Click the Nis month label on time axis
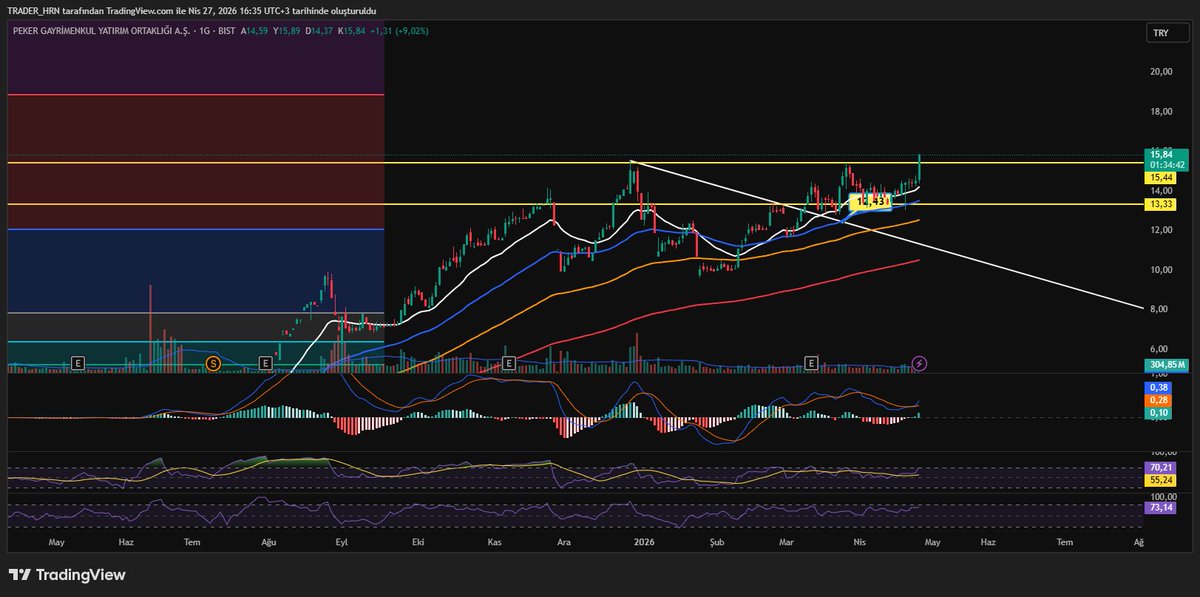This screenshot has height=597, width=1200. [x=858, y=542]
